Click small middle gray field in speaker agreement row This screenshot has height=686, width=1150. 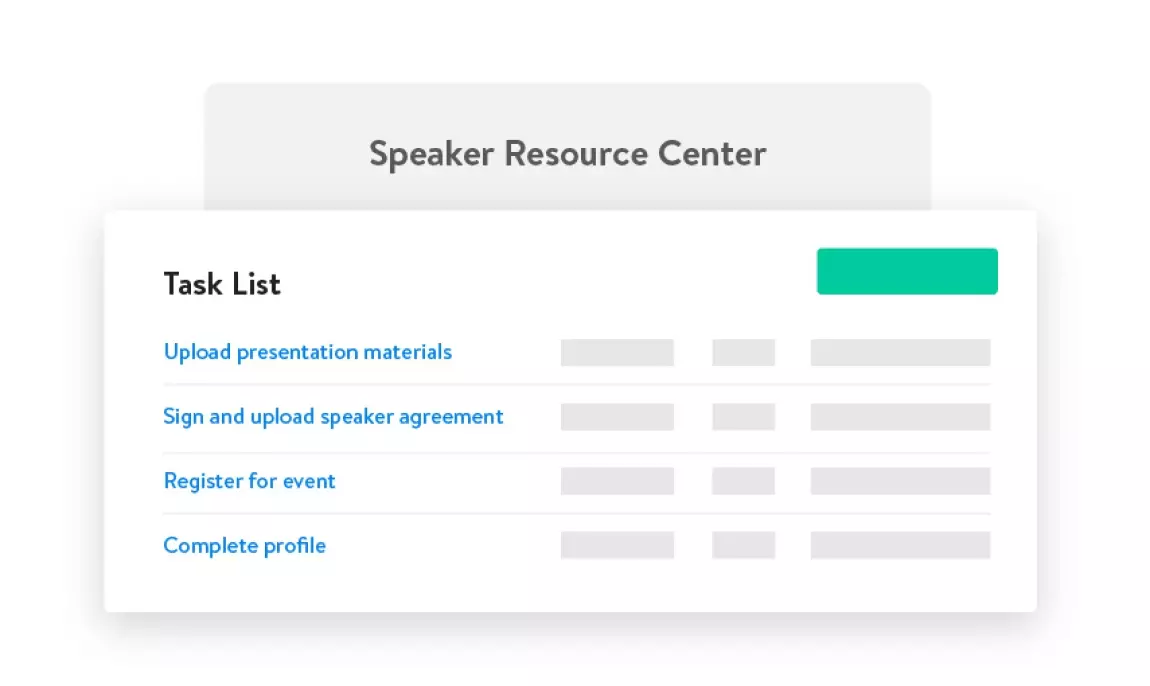pyautogui.click(x=743, y=416)
